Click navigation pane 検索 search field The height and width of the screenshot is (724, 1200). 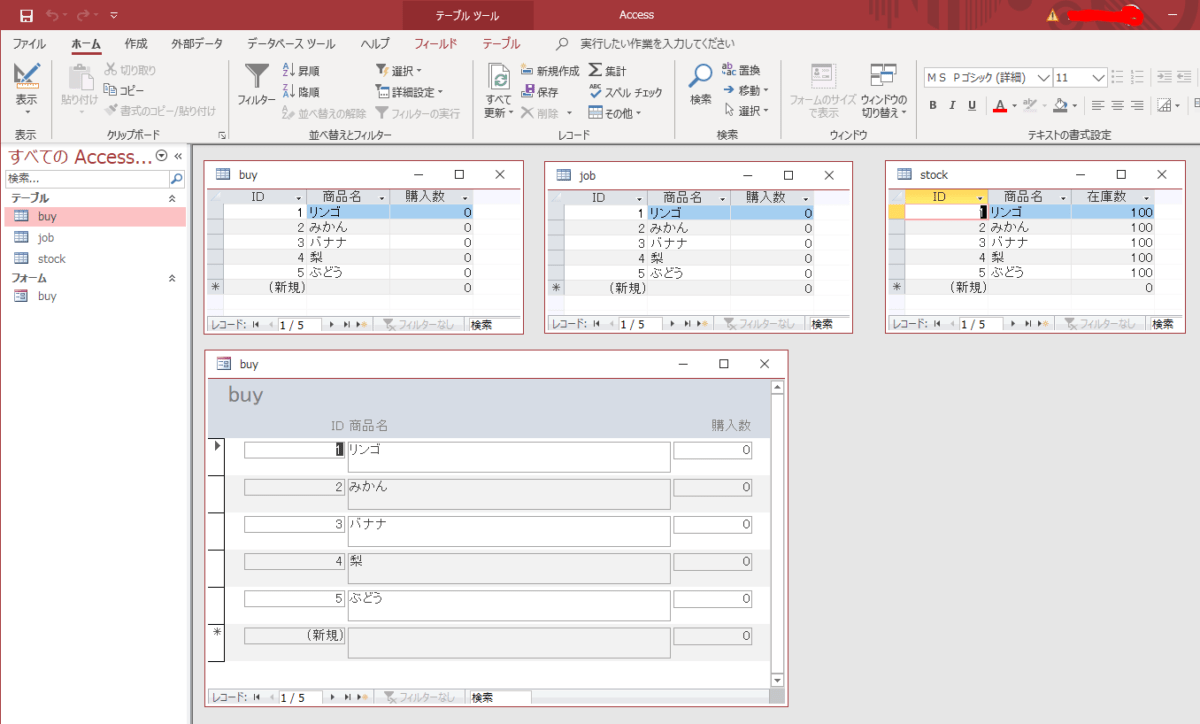[x=87, y=179]
